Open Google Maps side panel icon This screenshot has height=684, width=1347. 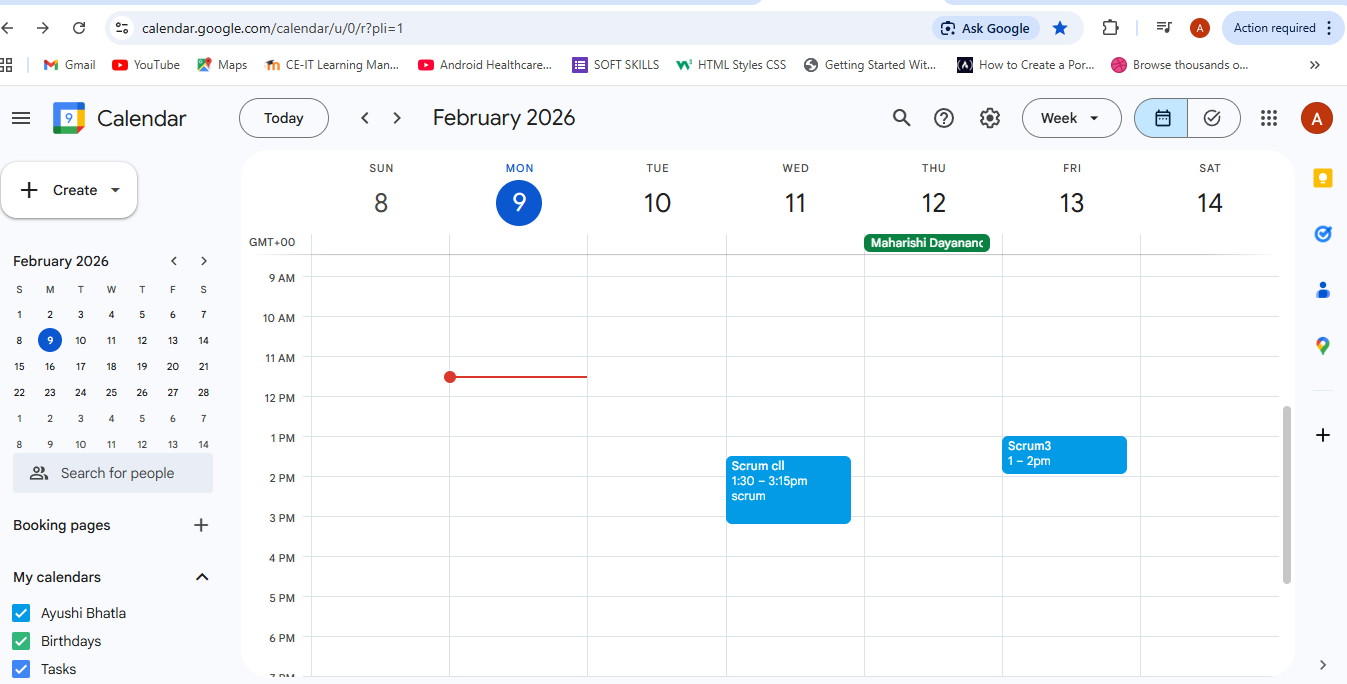coord(1323,346)
